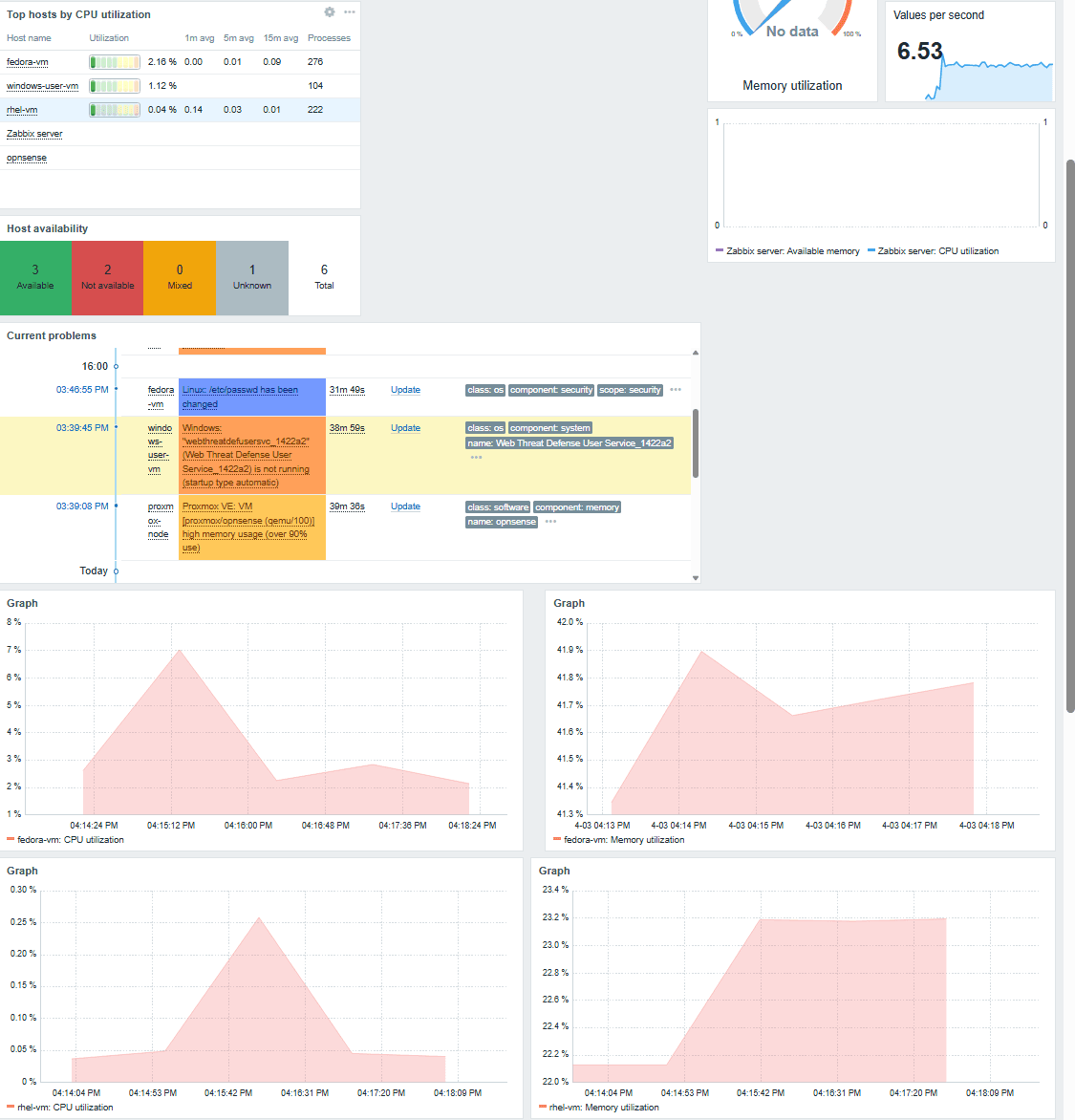Click the 'component: security' tag
This screenshot has height=1120, width=1075.
pos(551,390)
